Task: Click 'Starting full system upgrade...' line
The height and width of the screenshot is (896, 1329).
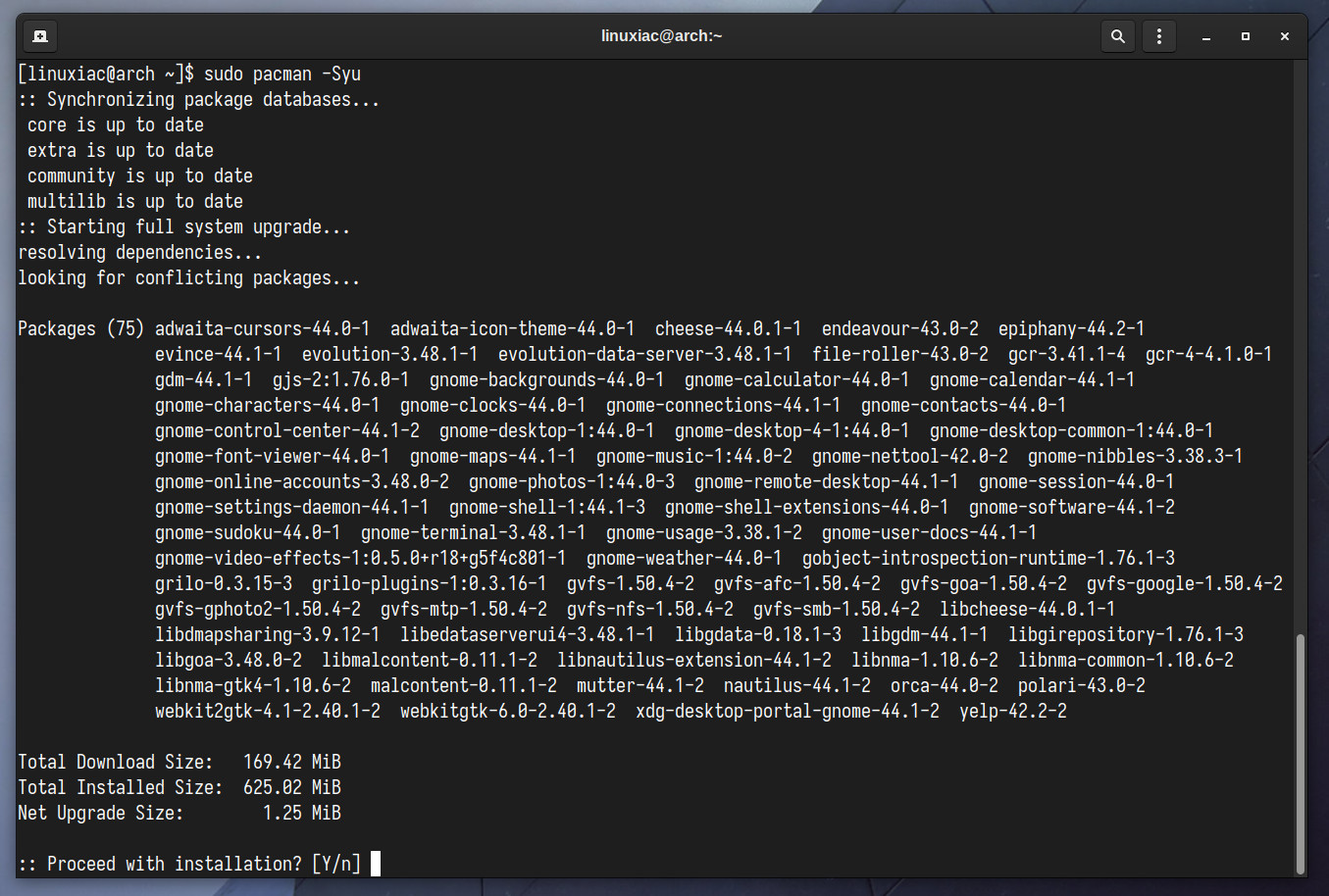Action: coord(184,227)
